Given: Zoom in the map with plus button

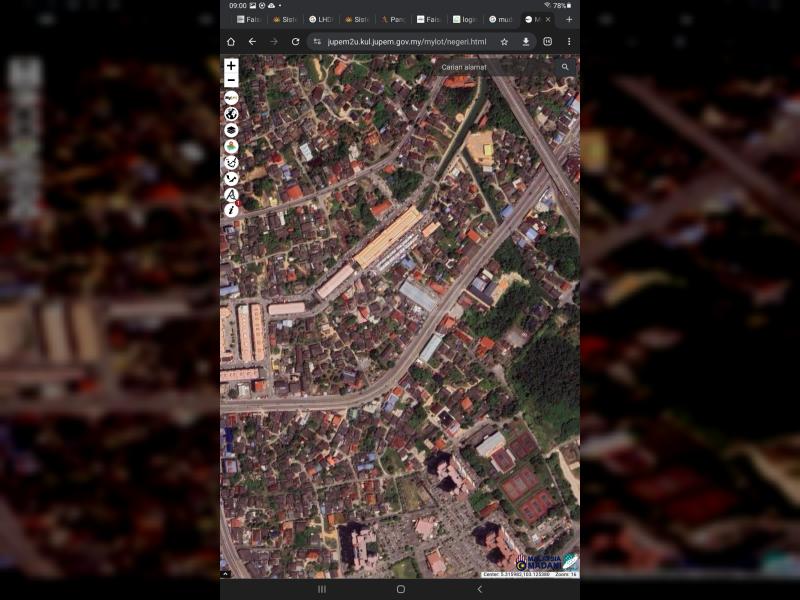Looking at the screenshot, I should pos(231,65).
